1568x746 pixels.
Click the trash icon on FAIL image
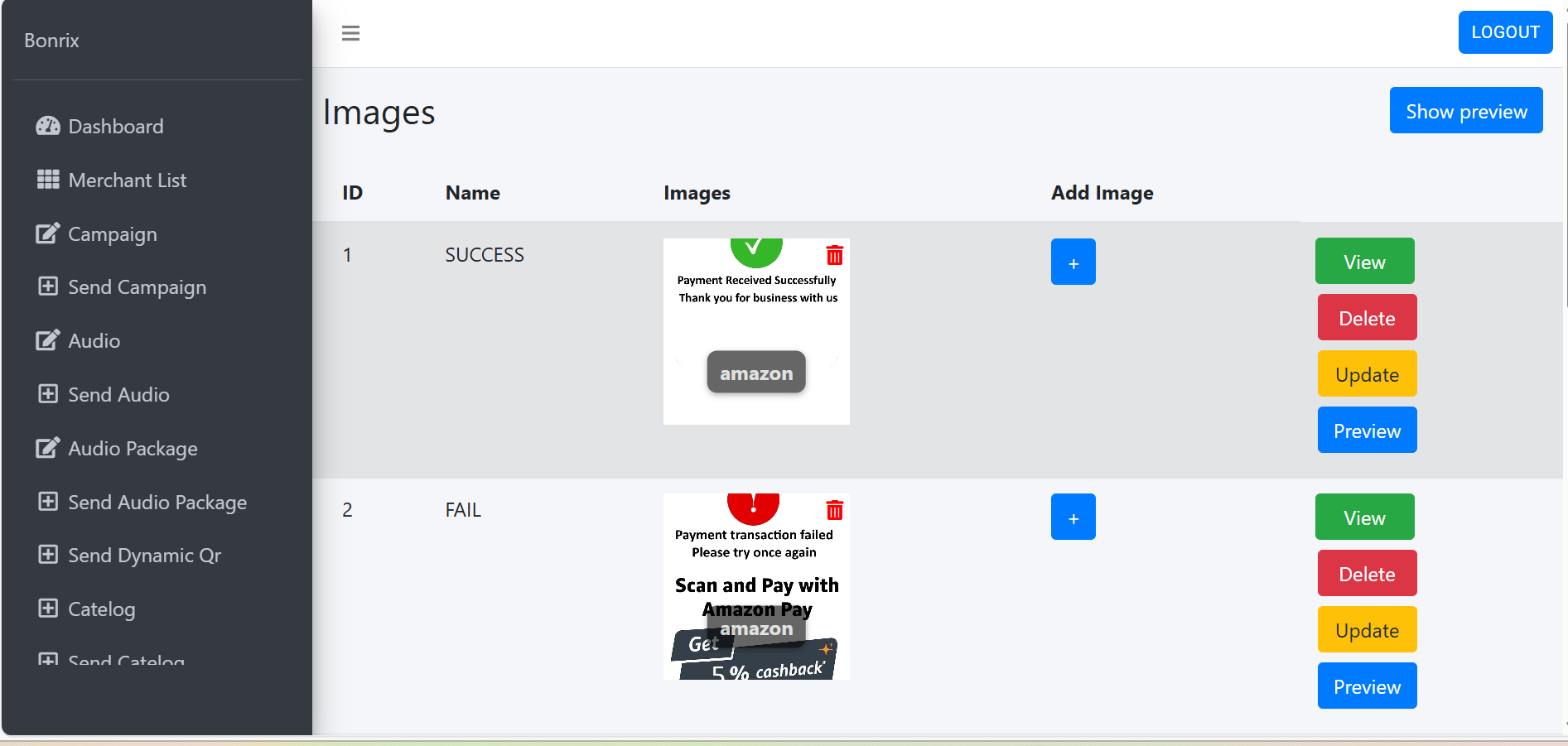(835, 511)
